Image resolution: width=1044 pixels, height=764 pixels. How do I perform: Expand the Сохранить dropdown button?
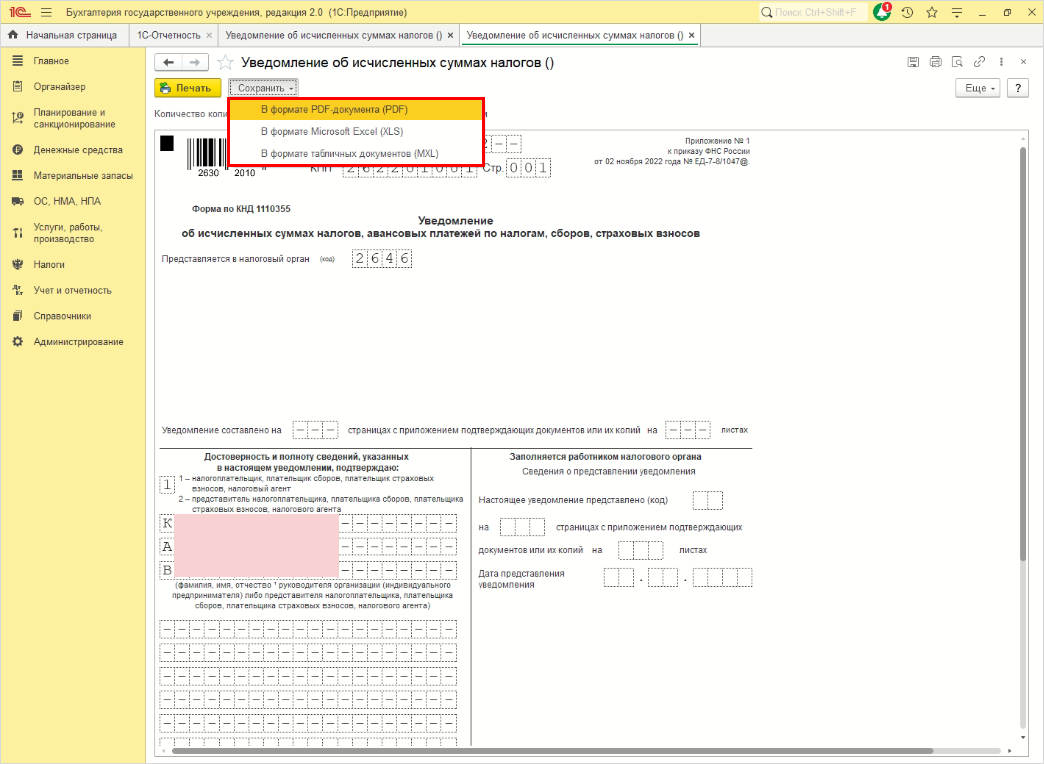pos(264,88)
